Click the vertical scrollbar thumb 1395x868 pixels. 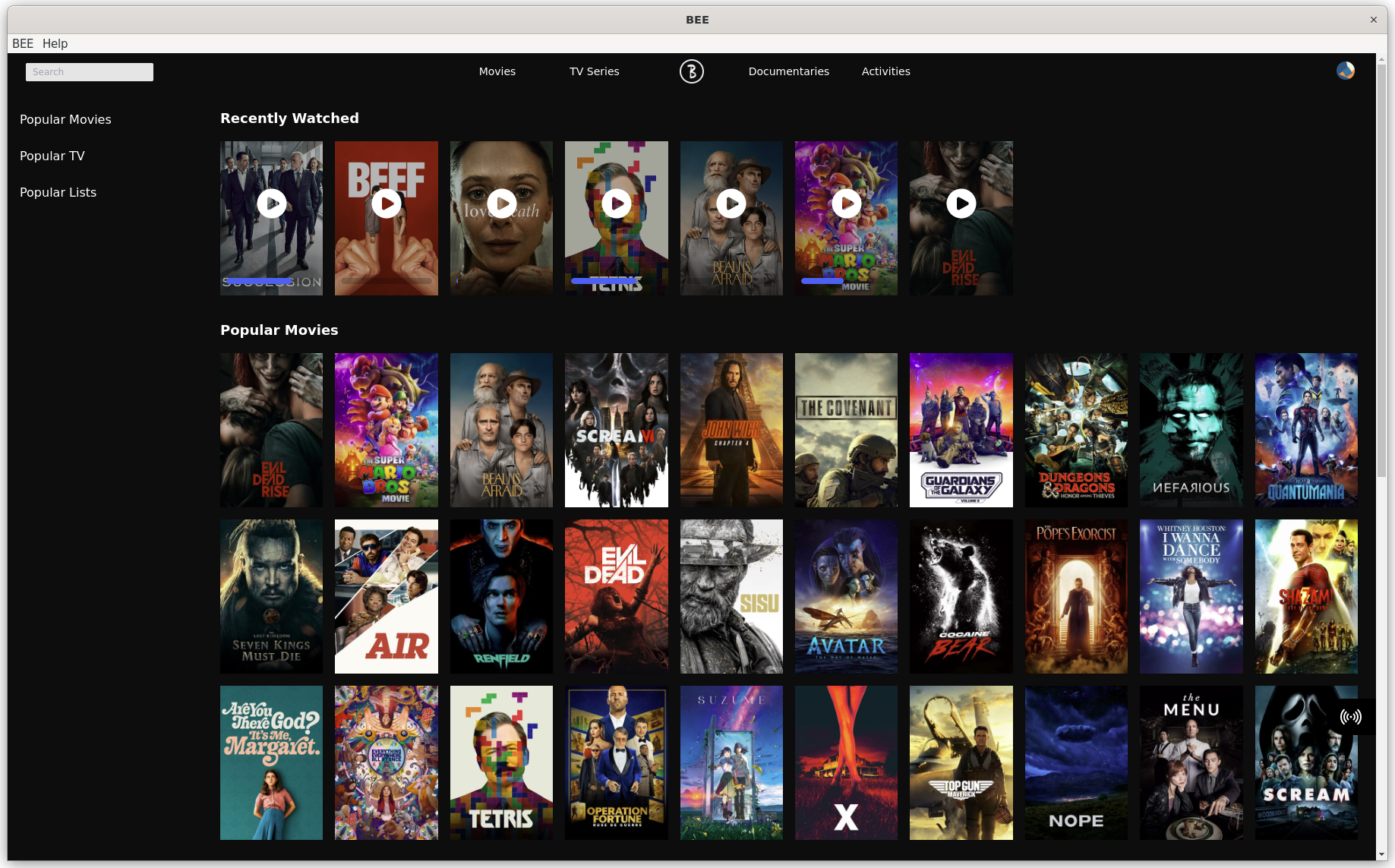click(x=1381, y=271)
